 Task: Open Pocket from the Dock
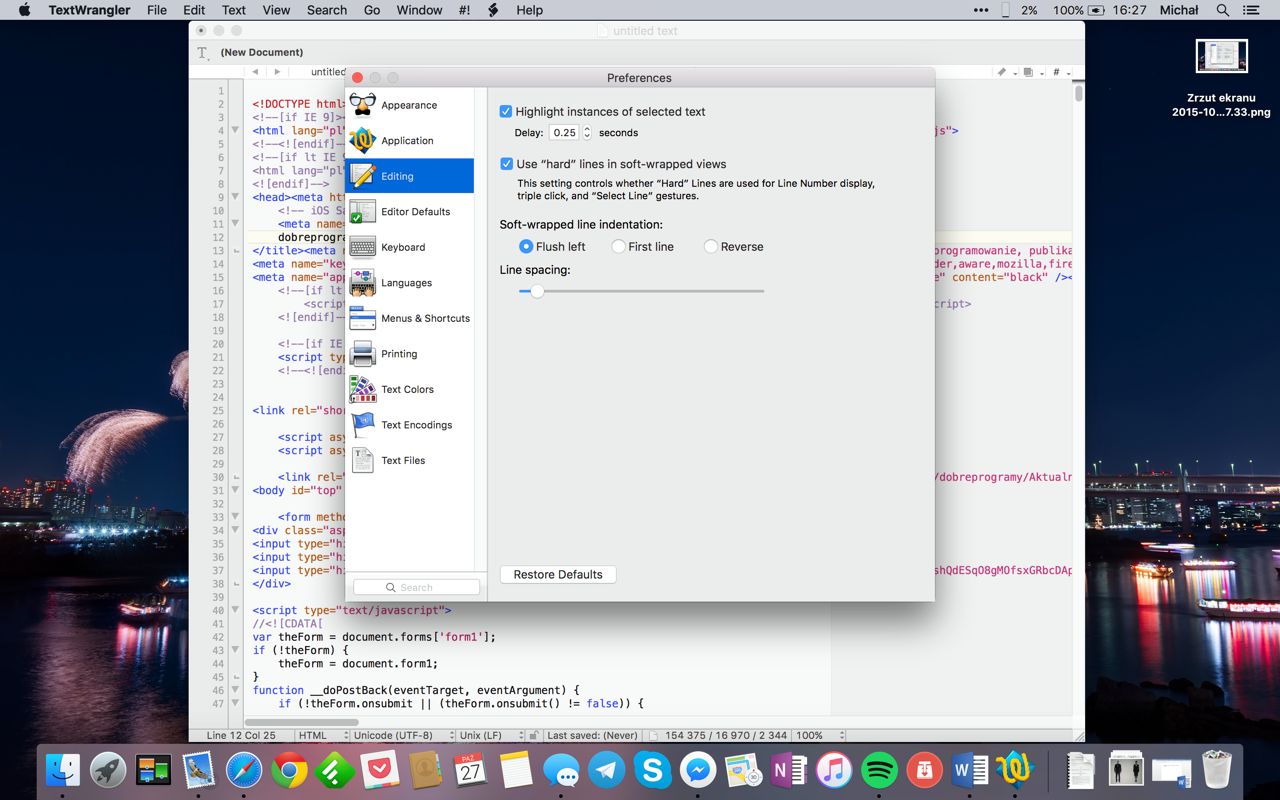(x=380, y=770)
